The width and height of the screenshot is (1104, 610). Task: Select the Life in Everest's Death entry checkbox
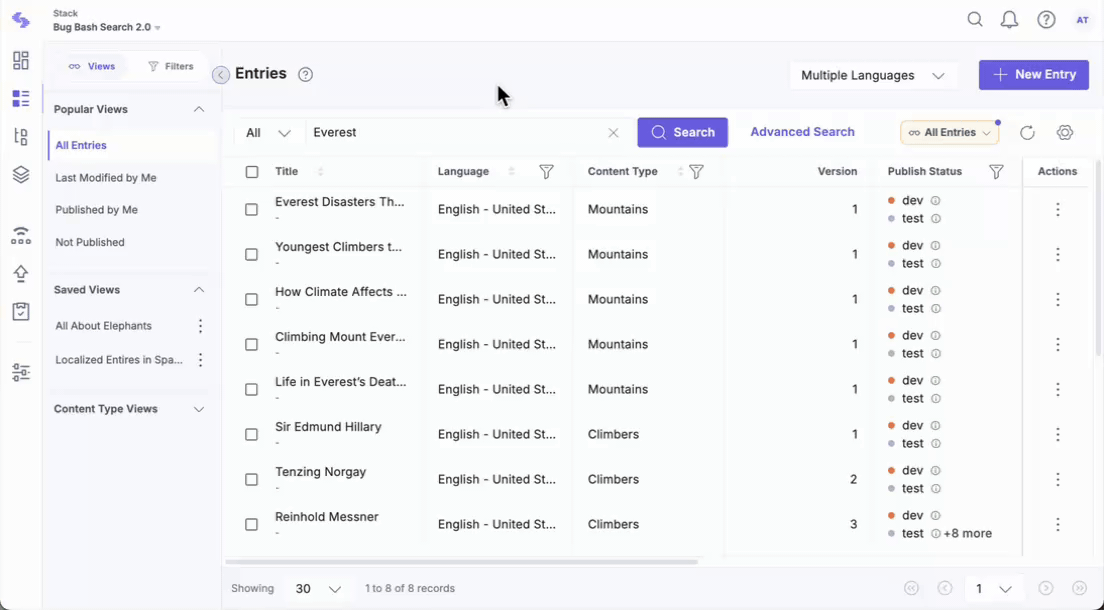251,390
